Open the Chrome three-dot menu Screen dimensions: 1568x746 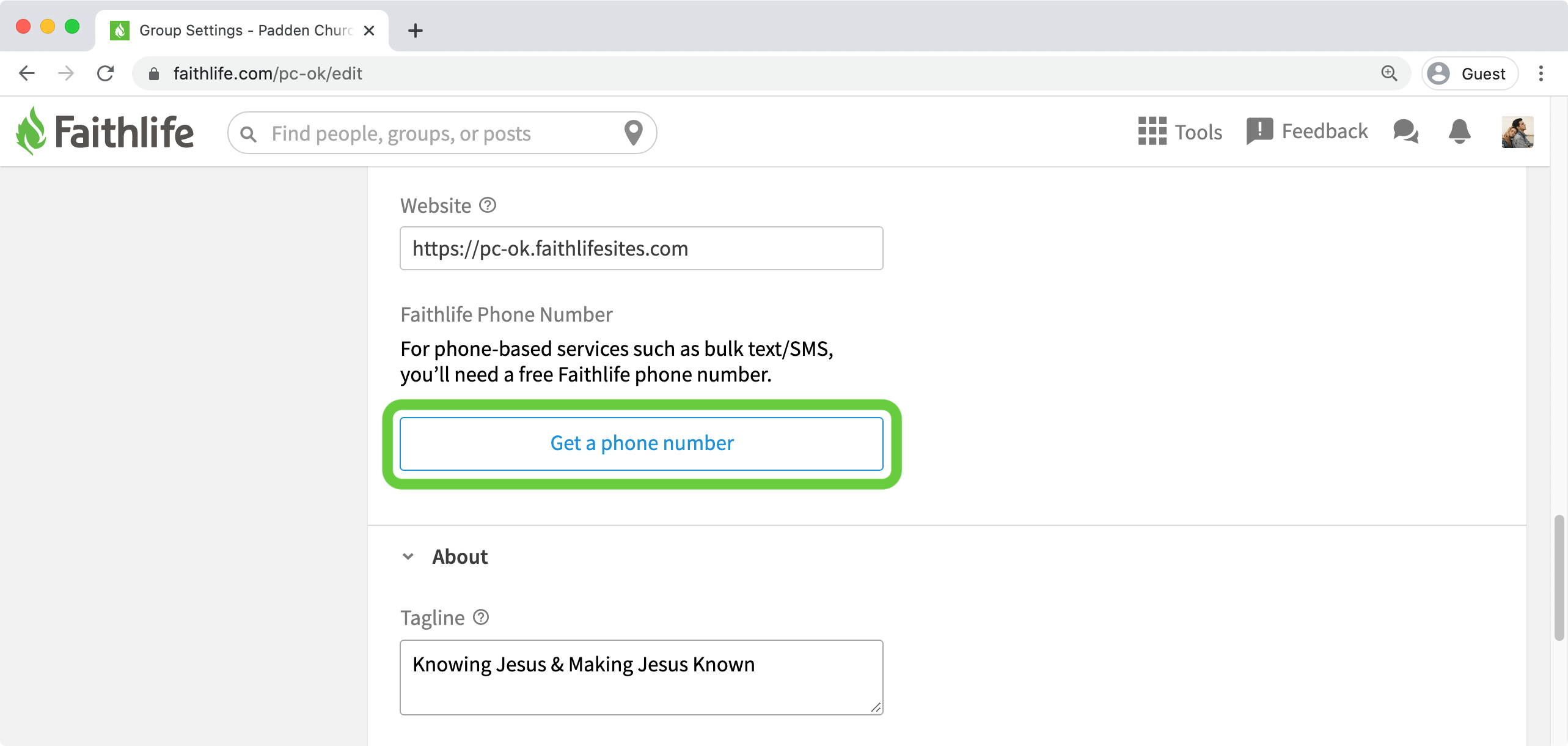[x=1541, y=73]
